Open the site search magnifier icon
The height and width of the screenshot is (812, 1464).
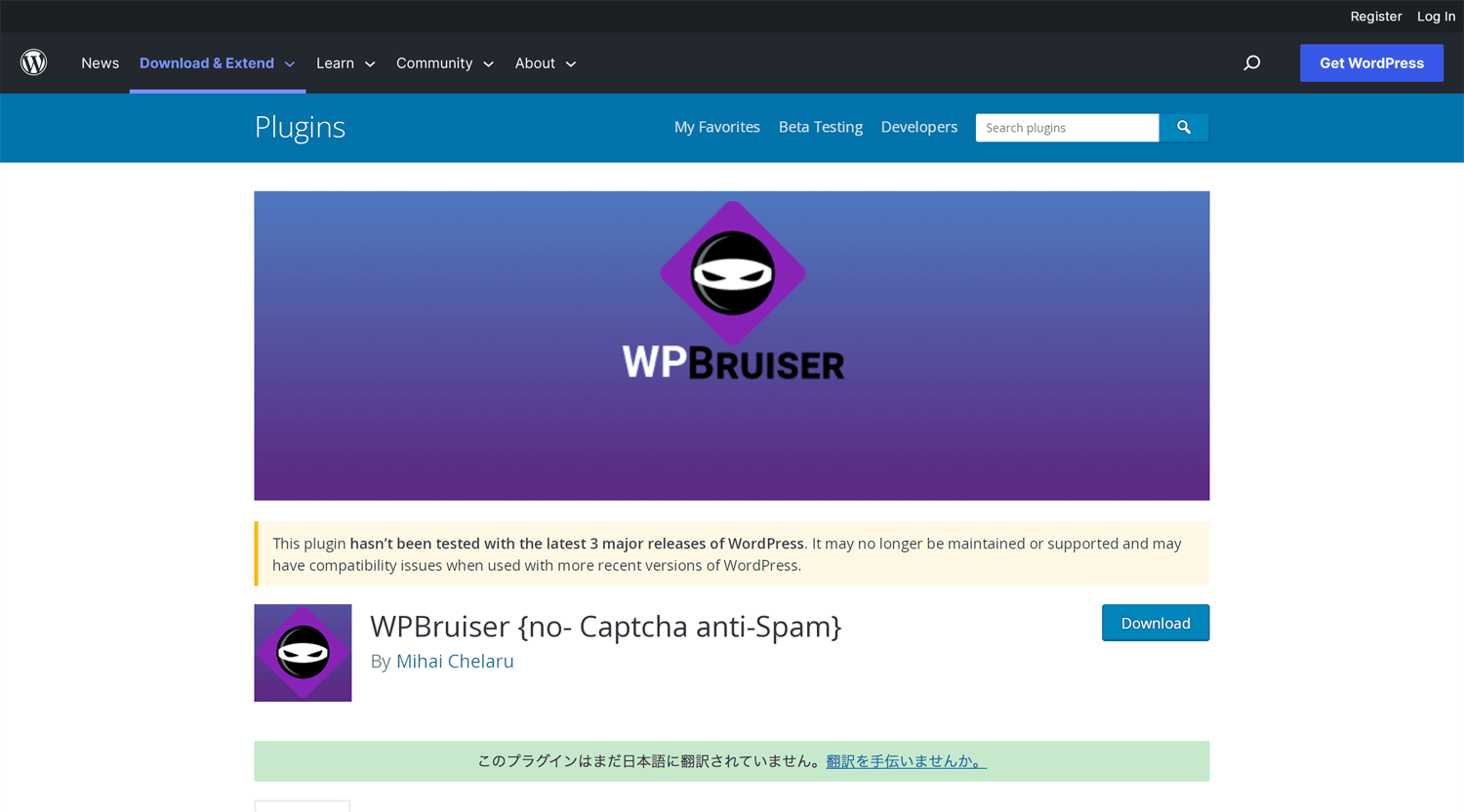(x=1251, y=63)
